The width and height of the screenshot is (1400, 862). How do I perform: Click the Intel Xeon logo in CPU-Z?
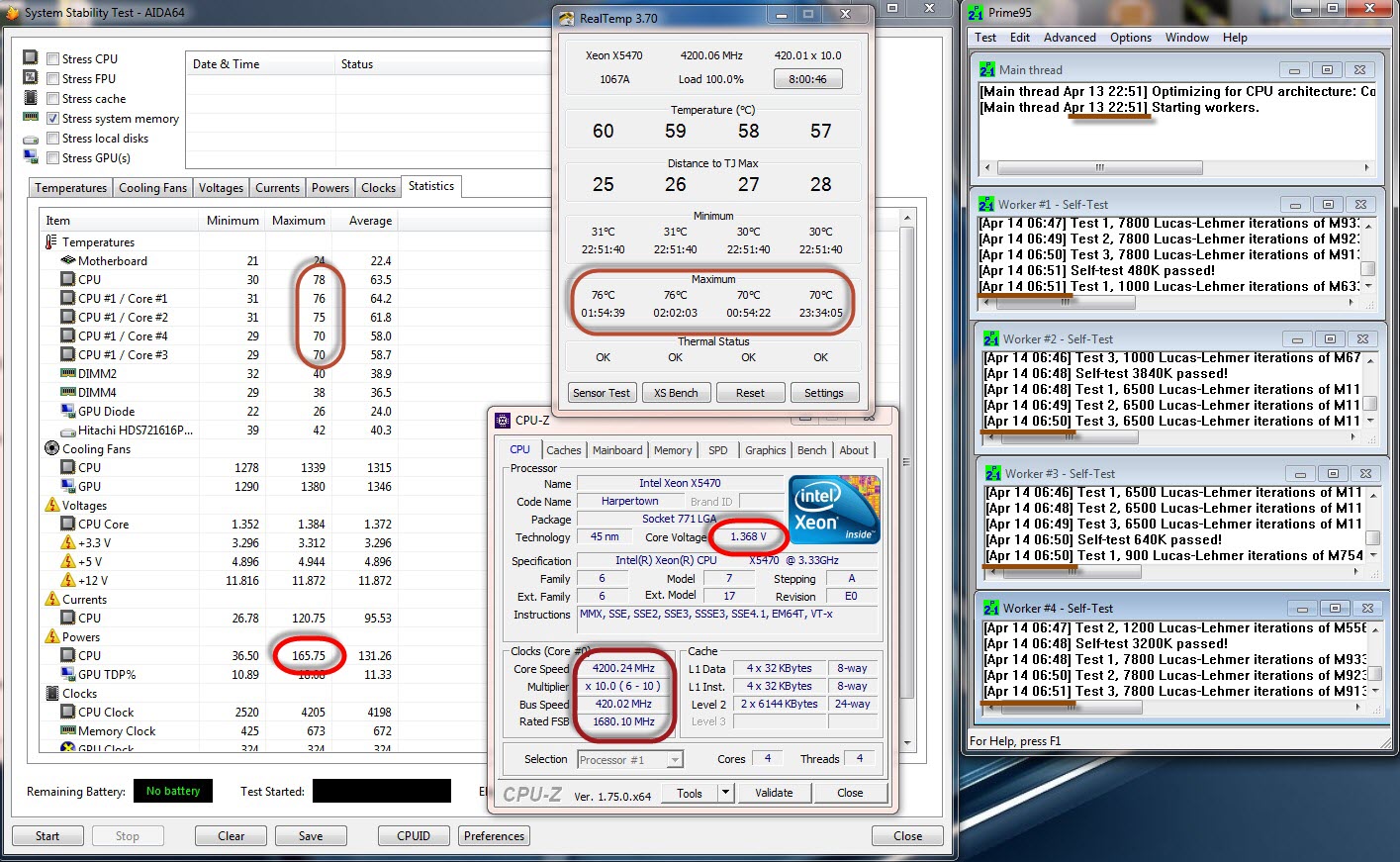click(834, 510)
